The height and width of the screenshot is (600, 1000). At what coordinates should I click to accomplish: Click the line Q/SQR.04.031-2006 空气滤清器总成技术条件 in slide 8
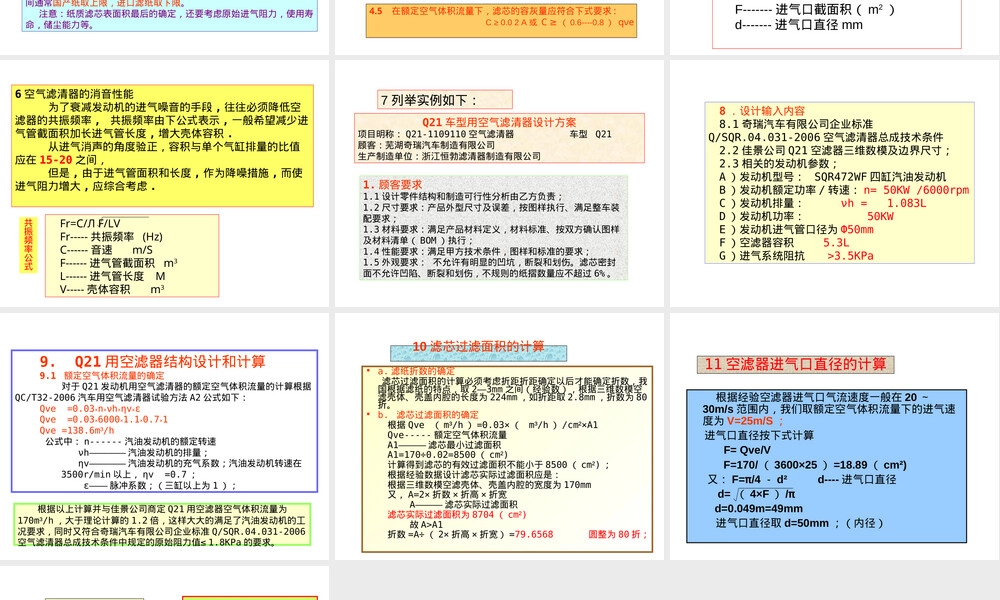point(825,137)
